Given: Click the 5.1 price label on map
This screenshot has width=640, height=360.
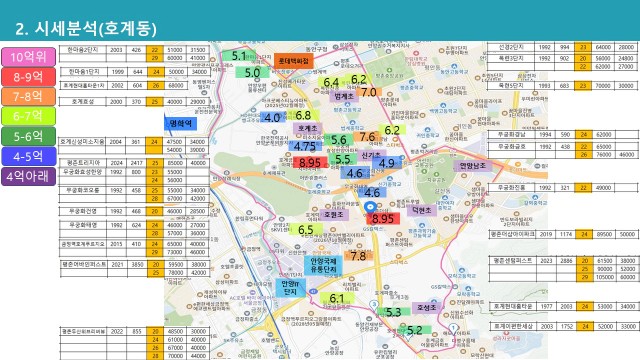Looking at the screenshot, I should pyautogui.click(x=239, y=56).
